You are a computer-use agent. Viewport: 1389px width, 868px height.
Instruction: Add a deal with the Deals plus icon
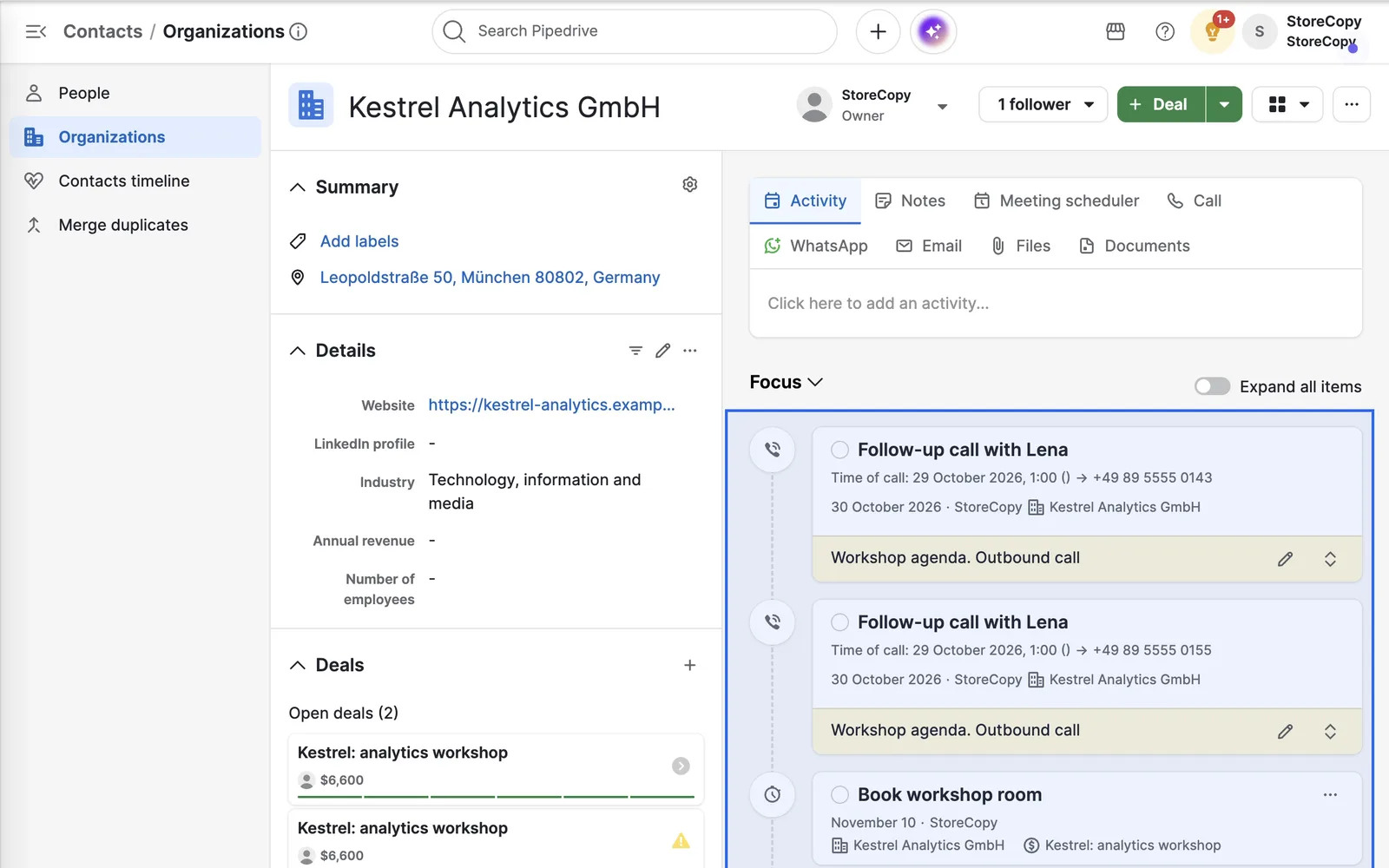pos(690,665)
